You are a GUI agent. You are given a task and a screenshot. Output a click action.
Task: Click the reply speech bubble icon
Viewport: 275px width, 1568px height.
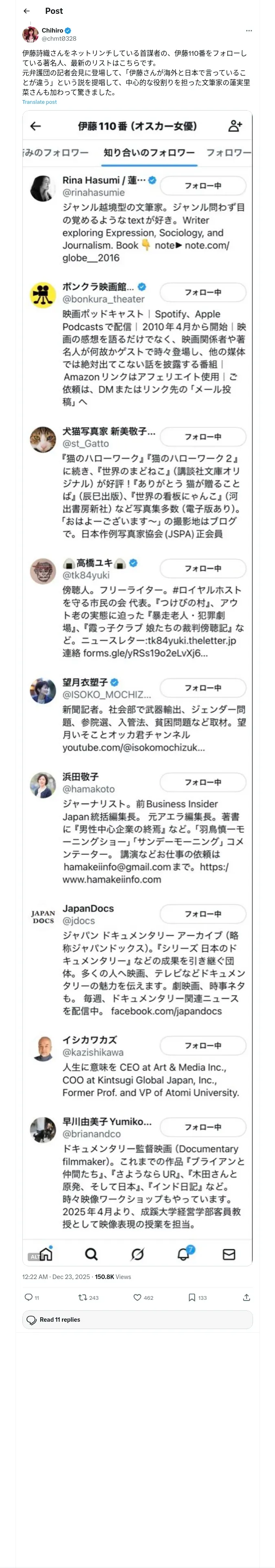(28, 1297)
